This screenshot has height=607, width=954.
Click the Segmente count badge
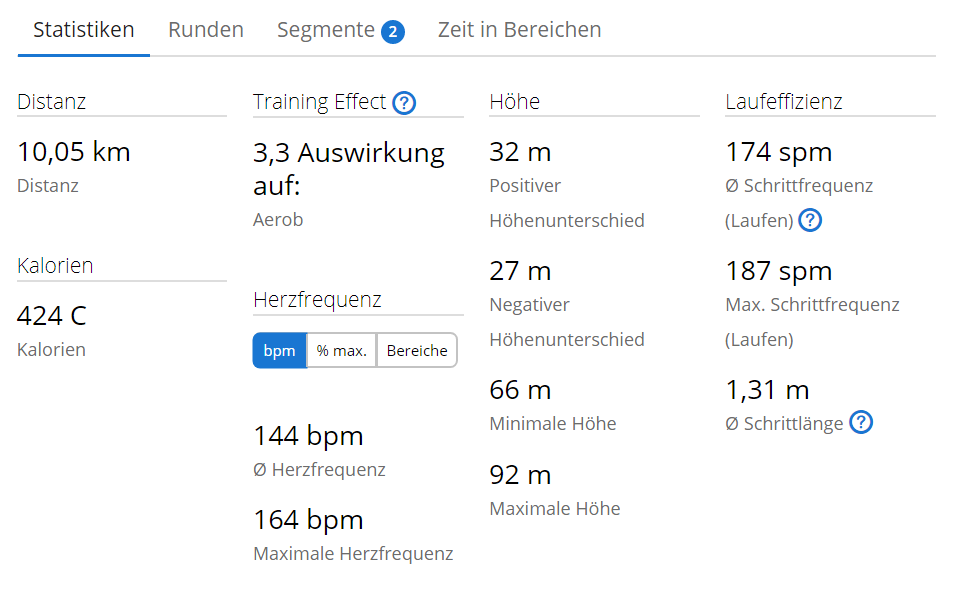[393, 32]
